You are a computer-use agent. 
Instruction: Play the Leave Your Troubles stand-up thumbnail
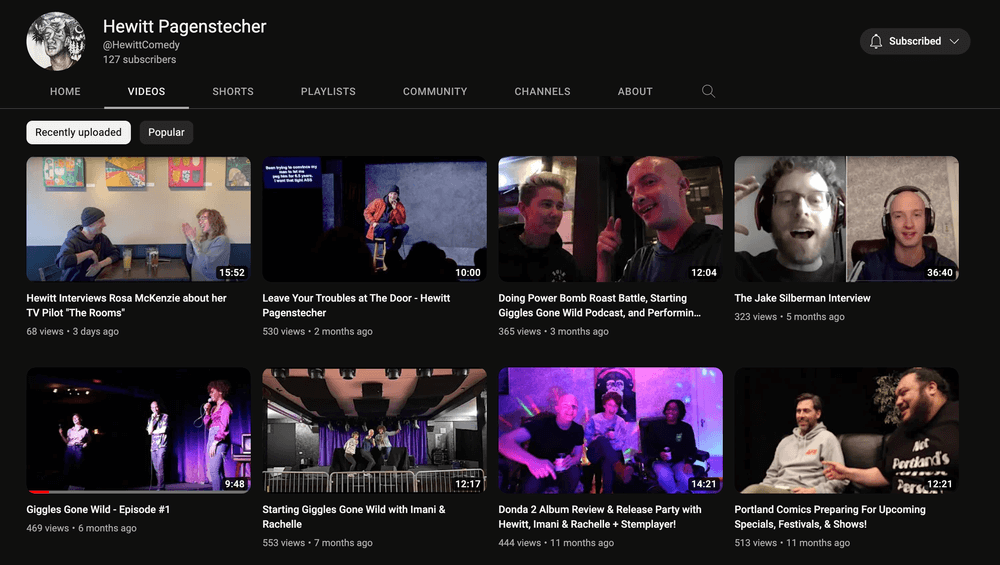pos(374,218)
